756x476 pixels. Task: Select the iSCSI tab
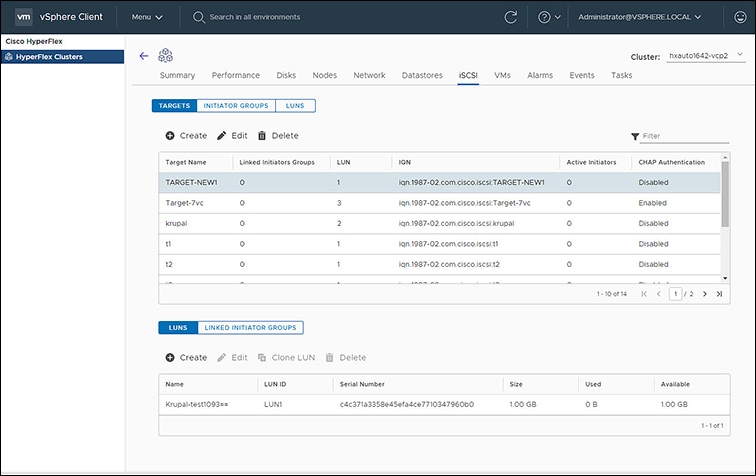pos(468,75)
